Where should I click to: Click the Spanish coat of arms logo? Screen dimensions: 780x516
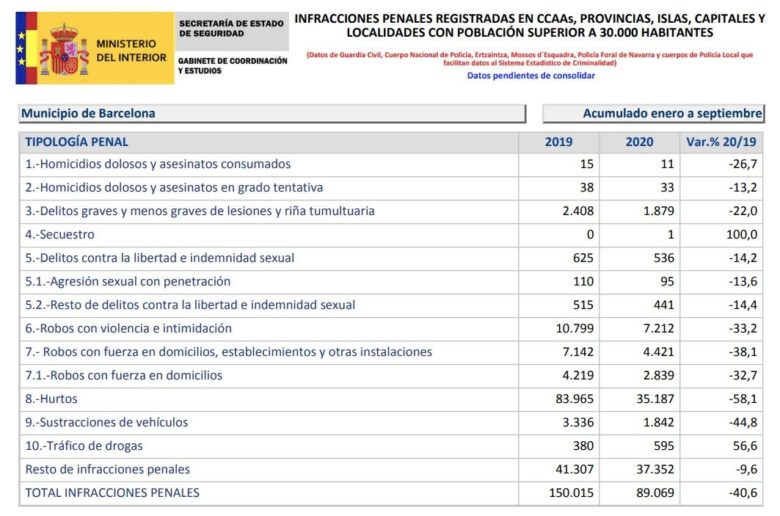pos(64,50)
